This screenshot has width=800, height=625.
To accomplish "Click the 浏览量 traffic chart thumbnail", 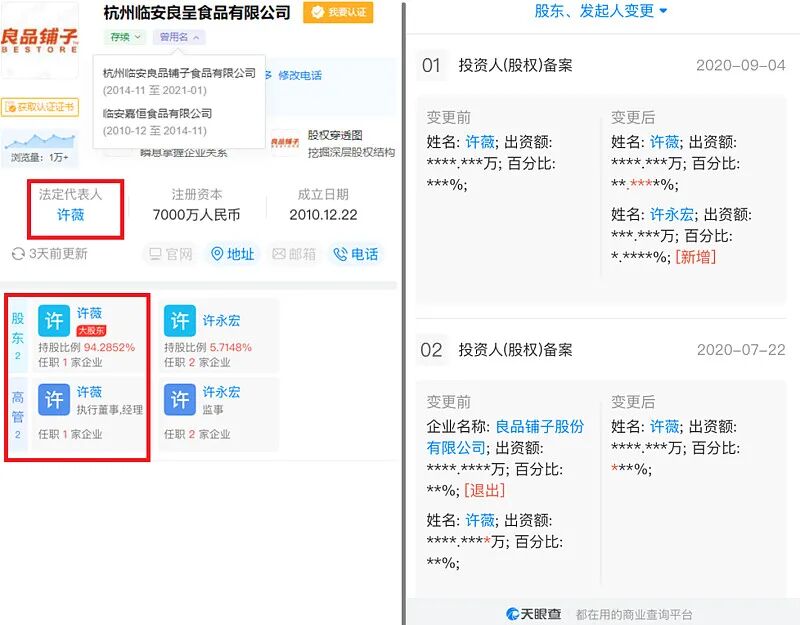I will [40, 148].
